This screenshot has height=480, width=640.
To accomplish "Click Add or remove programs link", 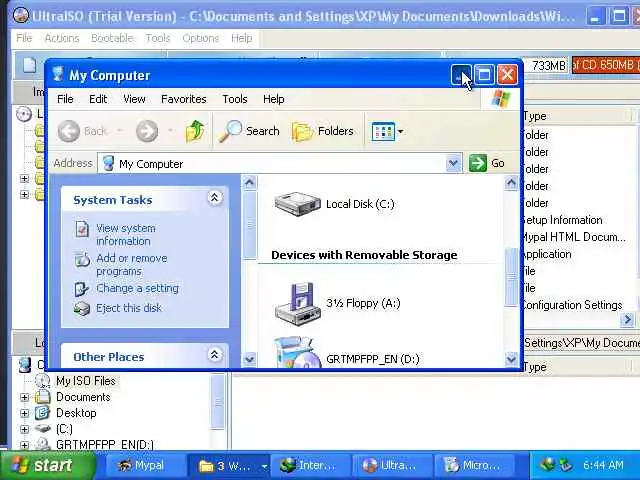I will click(x=131, y=264).
